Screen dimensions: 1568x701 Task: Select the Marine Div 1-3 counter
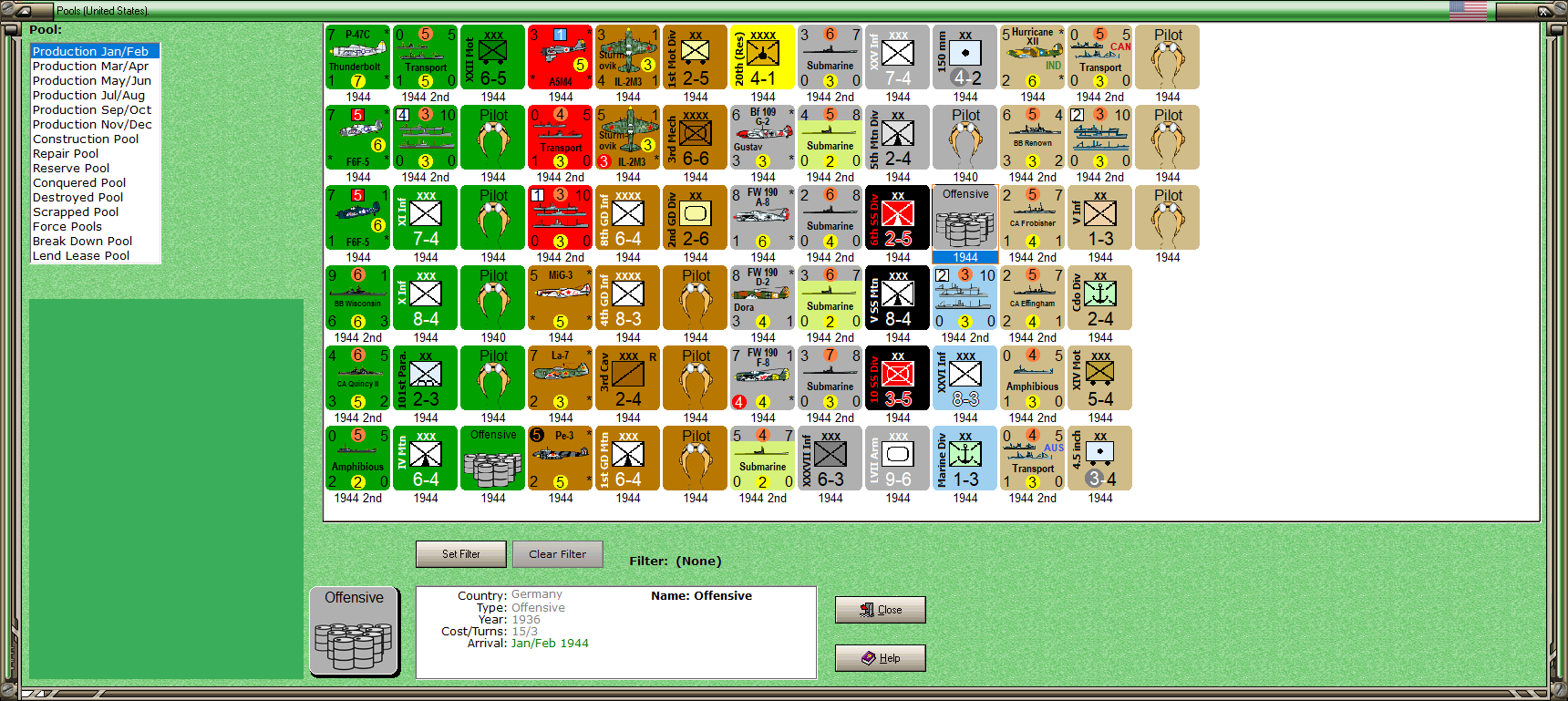[965, 459]
